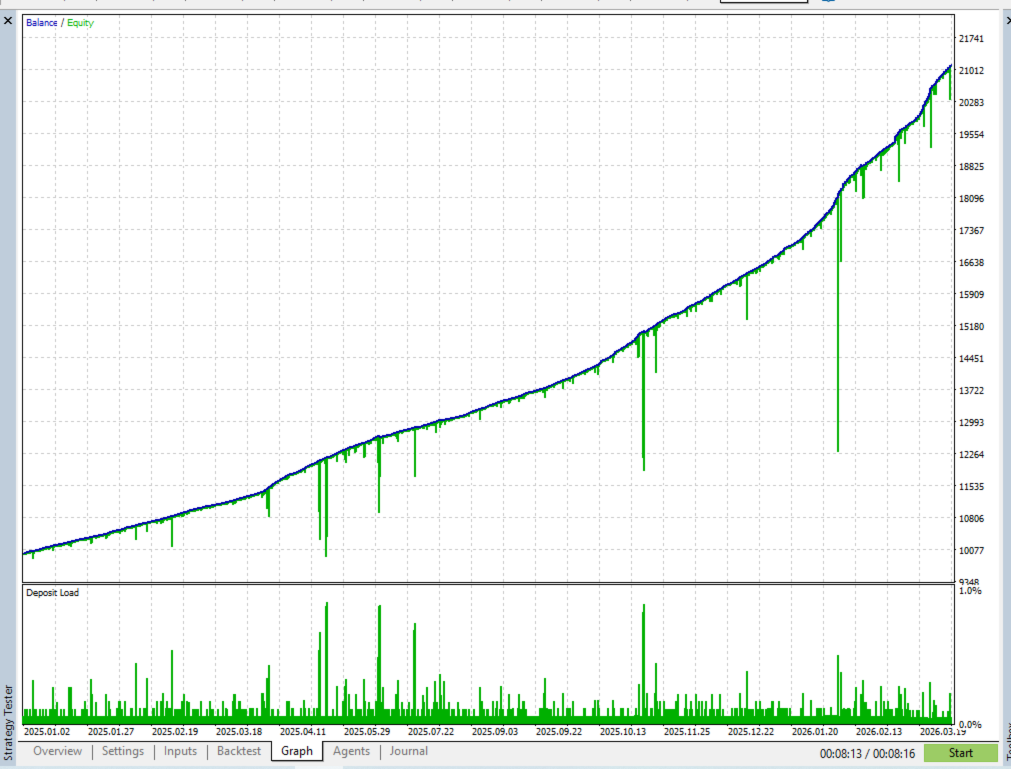The height and width of the screenshot is (769, 1011).
Task: Open the Agents tab
Action: pos(351,751)
